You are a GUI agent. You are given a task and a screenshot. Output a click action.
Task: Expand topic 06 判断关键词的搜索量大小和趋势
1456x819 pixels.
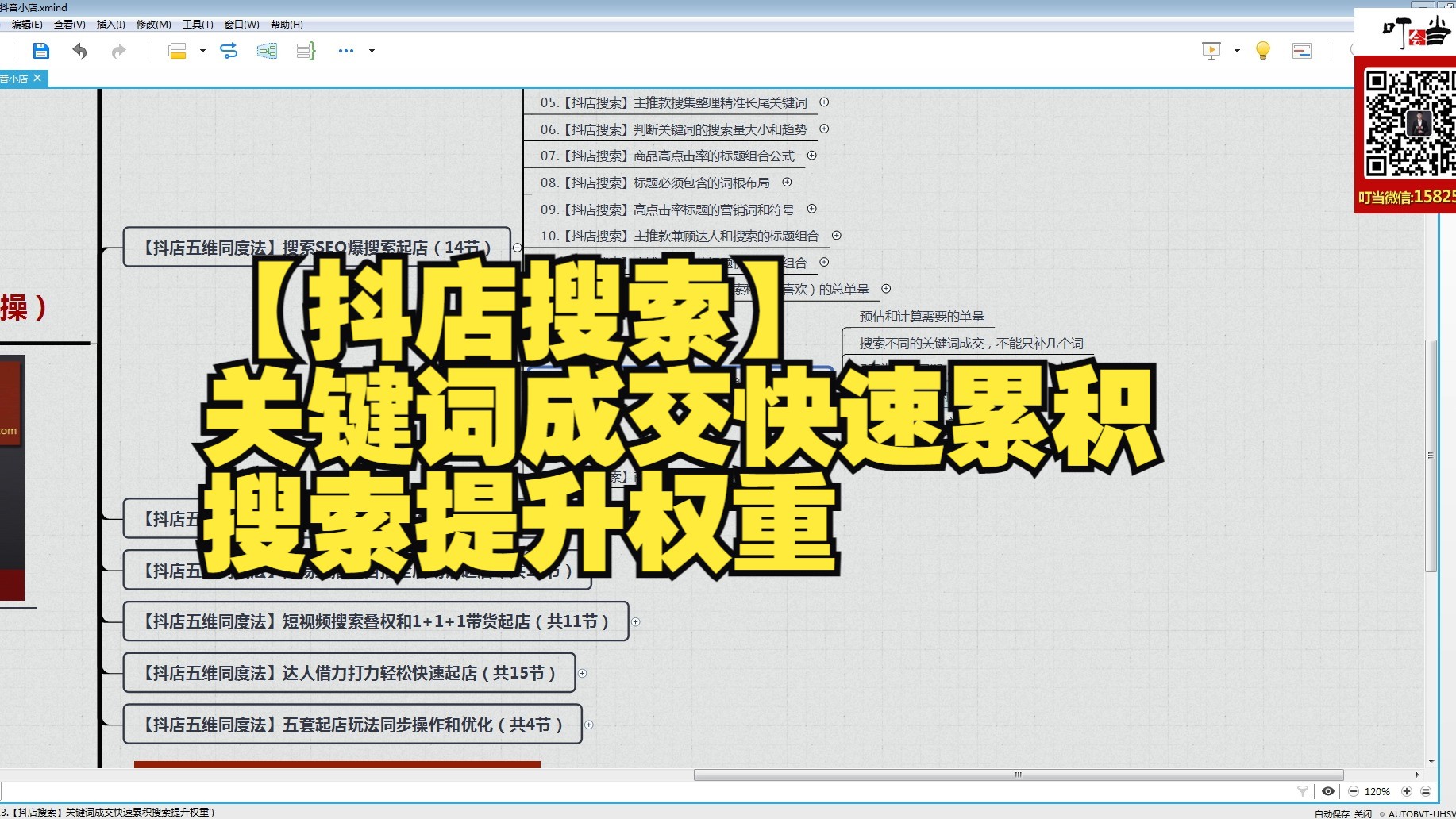point(824,129)
